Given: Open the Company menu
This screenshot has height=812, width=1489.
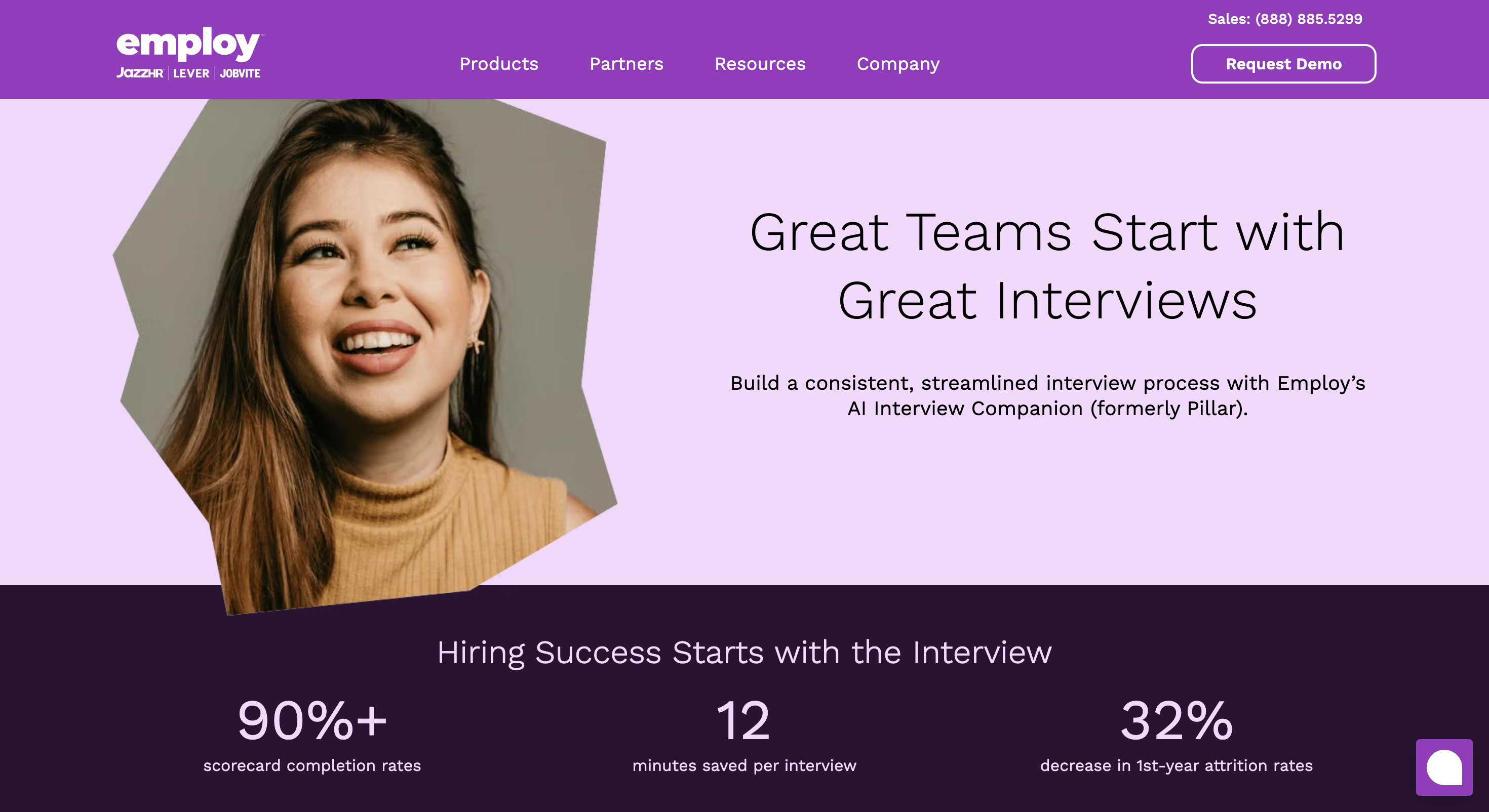Looking at the screenshot, I should pos(897,64).
